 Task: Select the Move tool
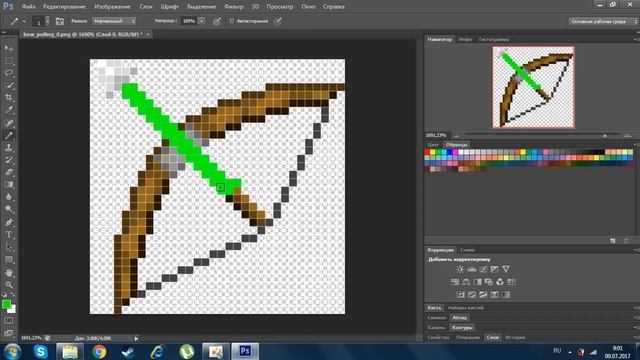[9, 48]
